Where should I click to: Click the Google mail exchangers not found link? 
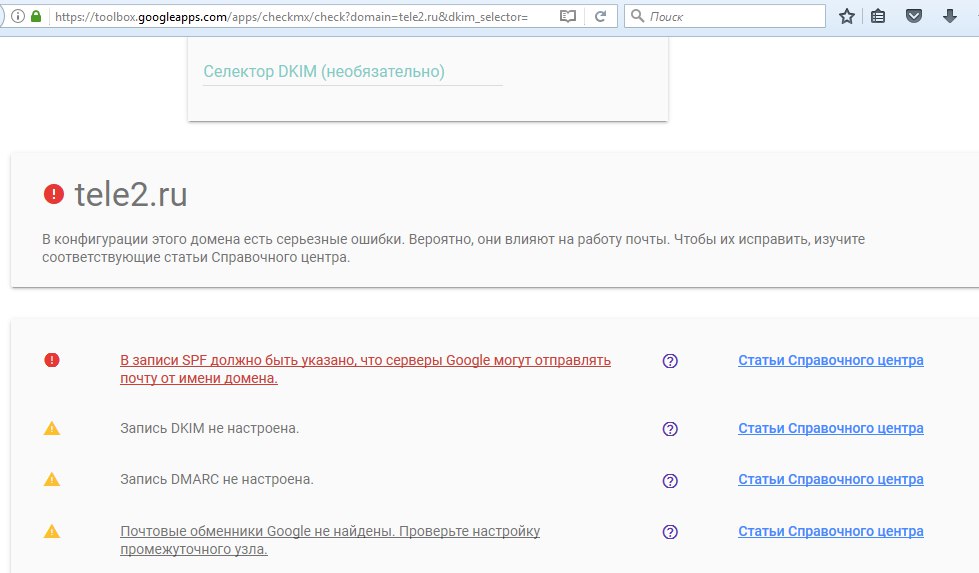(x=330, y=540)
